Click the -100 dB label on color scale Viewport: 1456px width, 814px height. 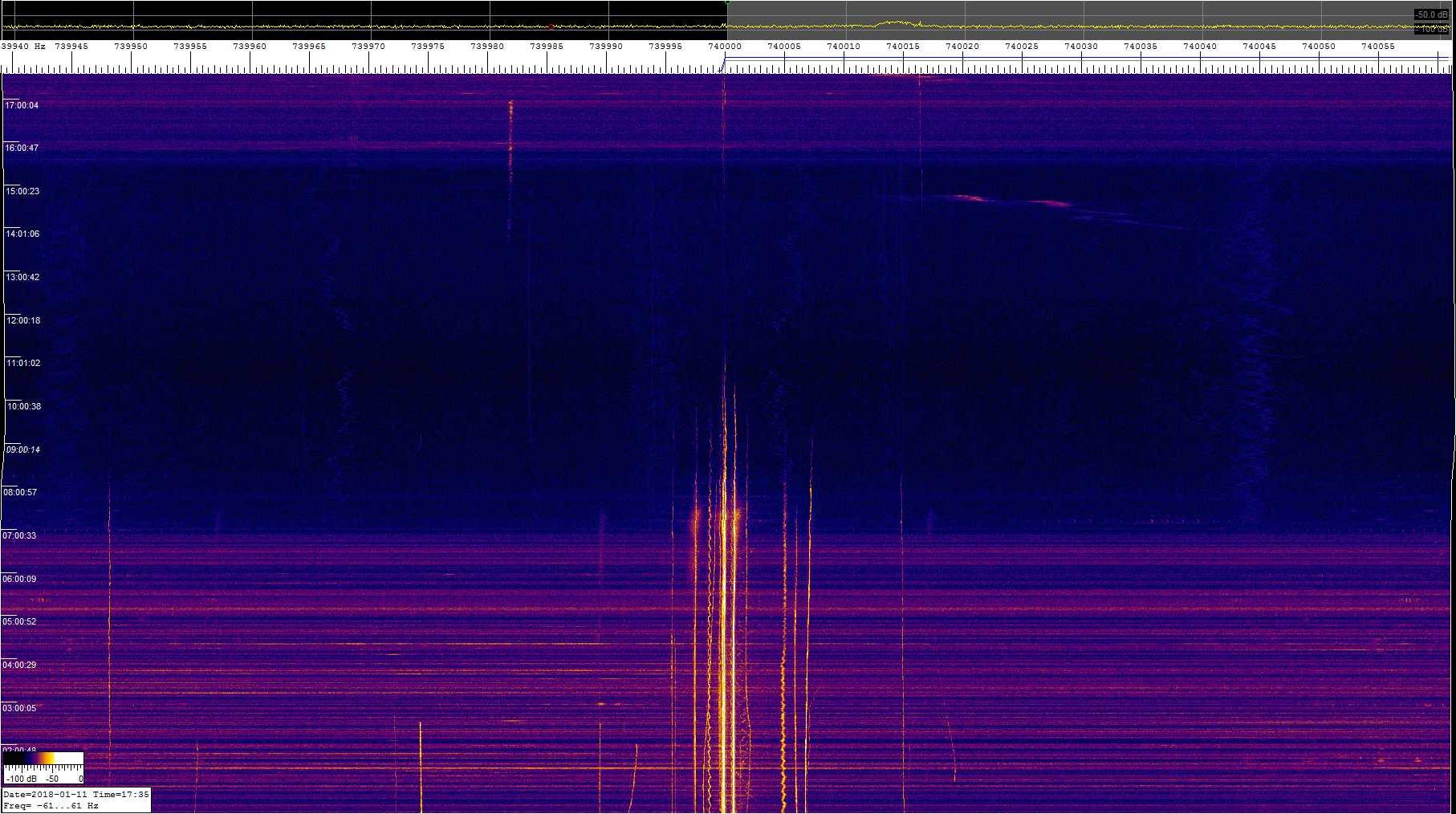click(x=21, y=779)
